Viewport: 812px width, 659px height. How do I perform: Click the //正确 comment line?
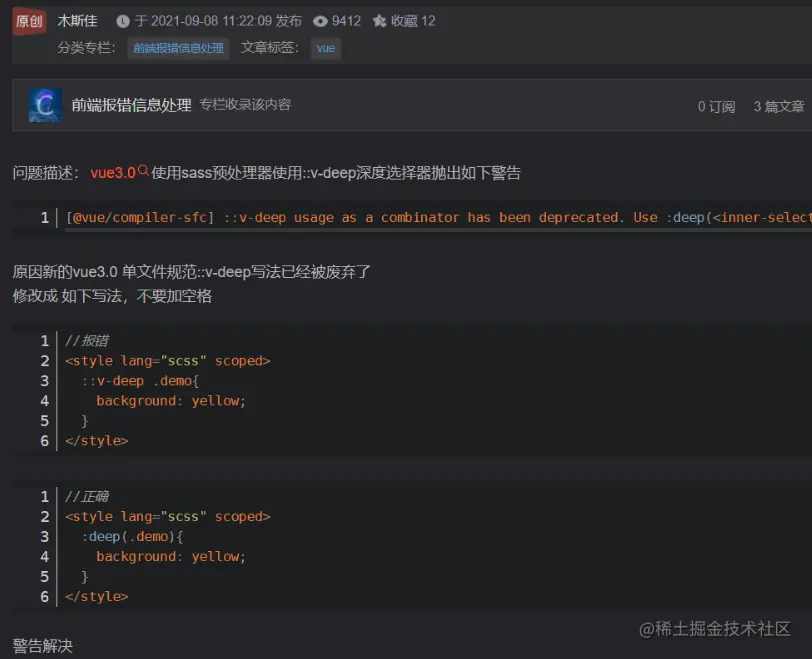(86, 496)
